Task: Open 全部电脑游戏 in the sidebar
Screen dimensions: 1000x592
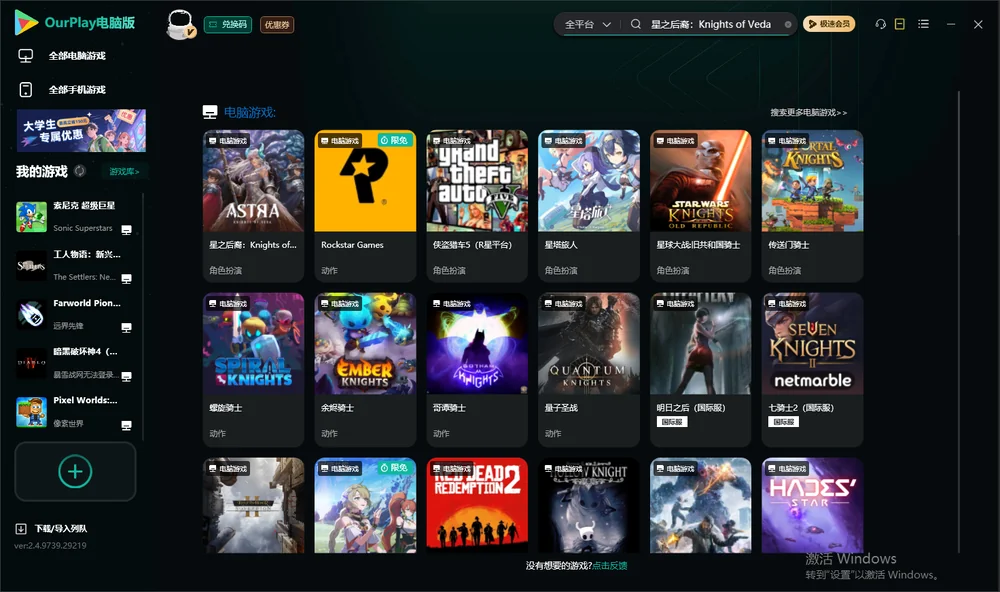Action: tap(77, 56)
